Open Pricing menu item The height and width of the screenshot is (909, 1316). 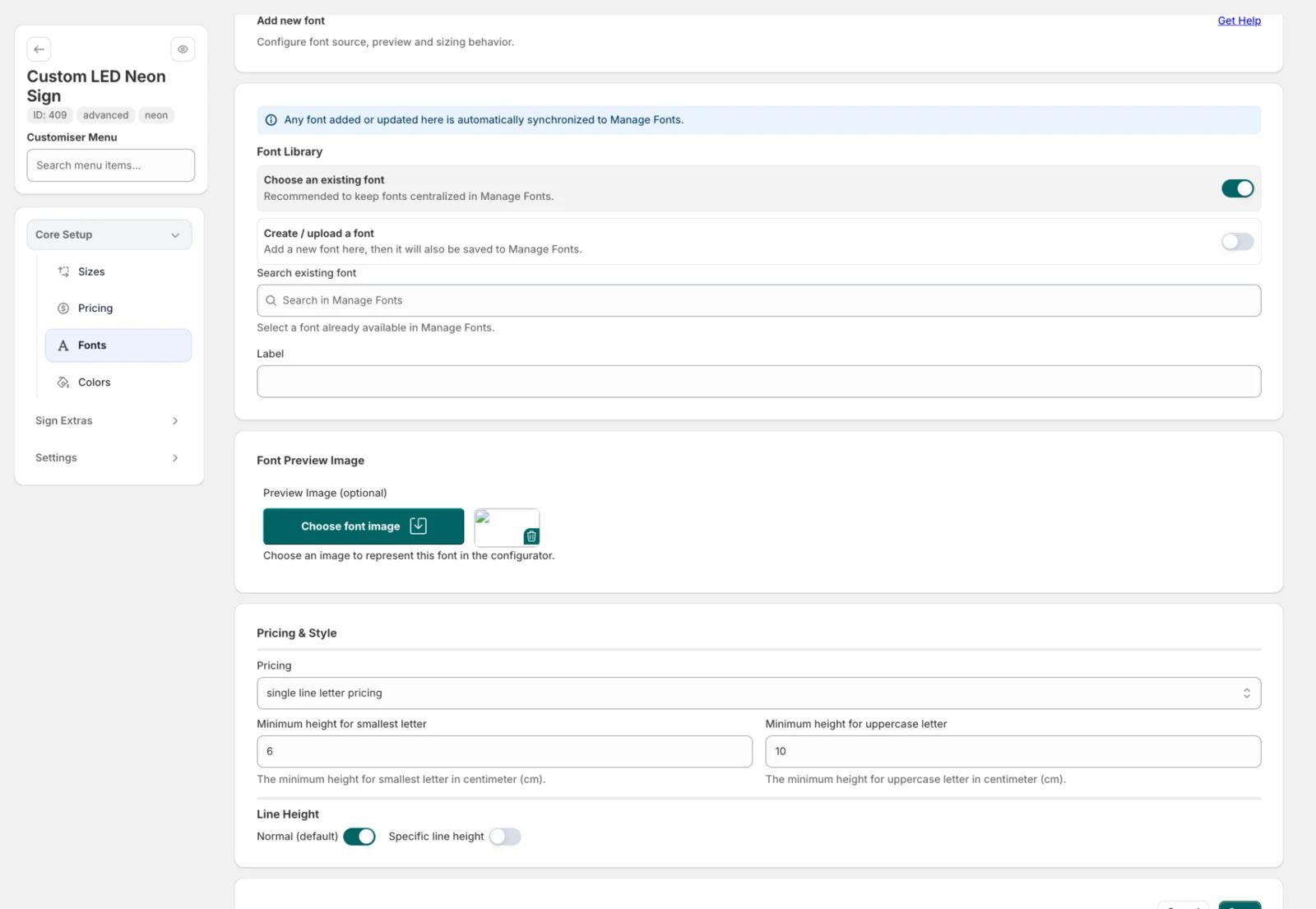pos(118,308)
